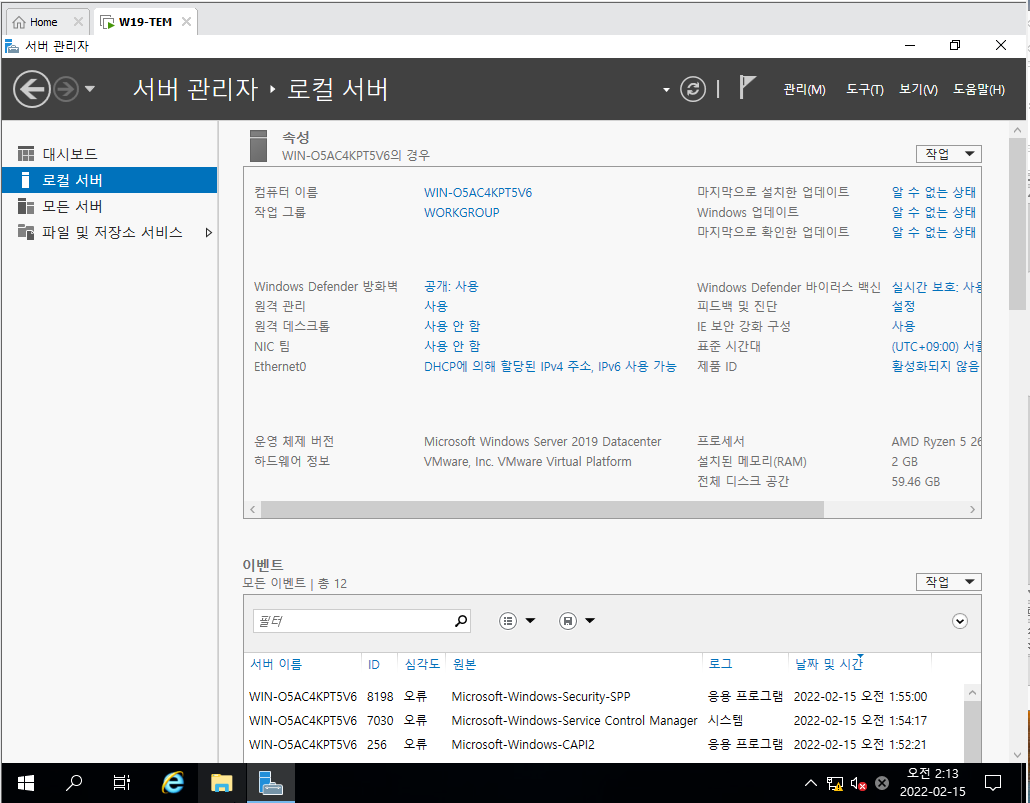This screenshot has width=1030, height=803.
Task: Sort events by ID column
Action: pyautogui.click(x=374, y=664)
